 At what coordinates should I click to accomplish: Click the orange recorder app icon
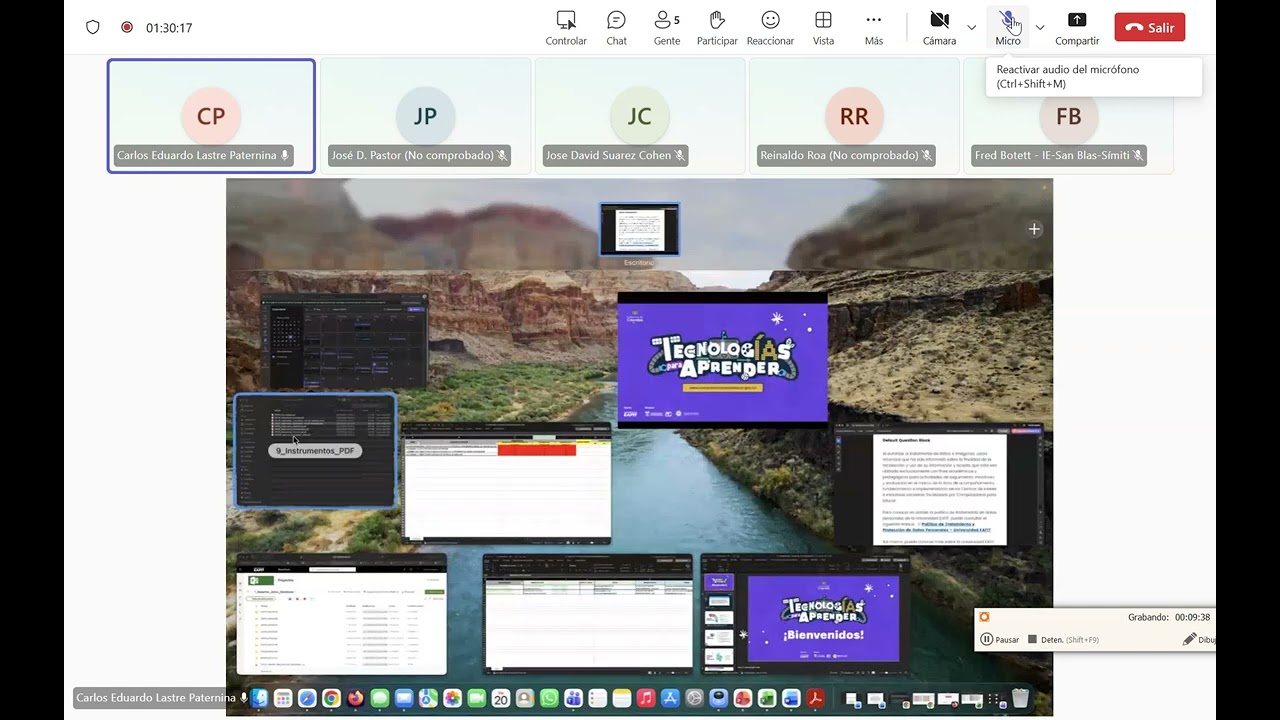coord(985,617)
